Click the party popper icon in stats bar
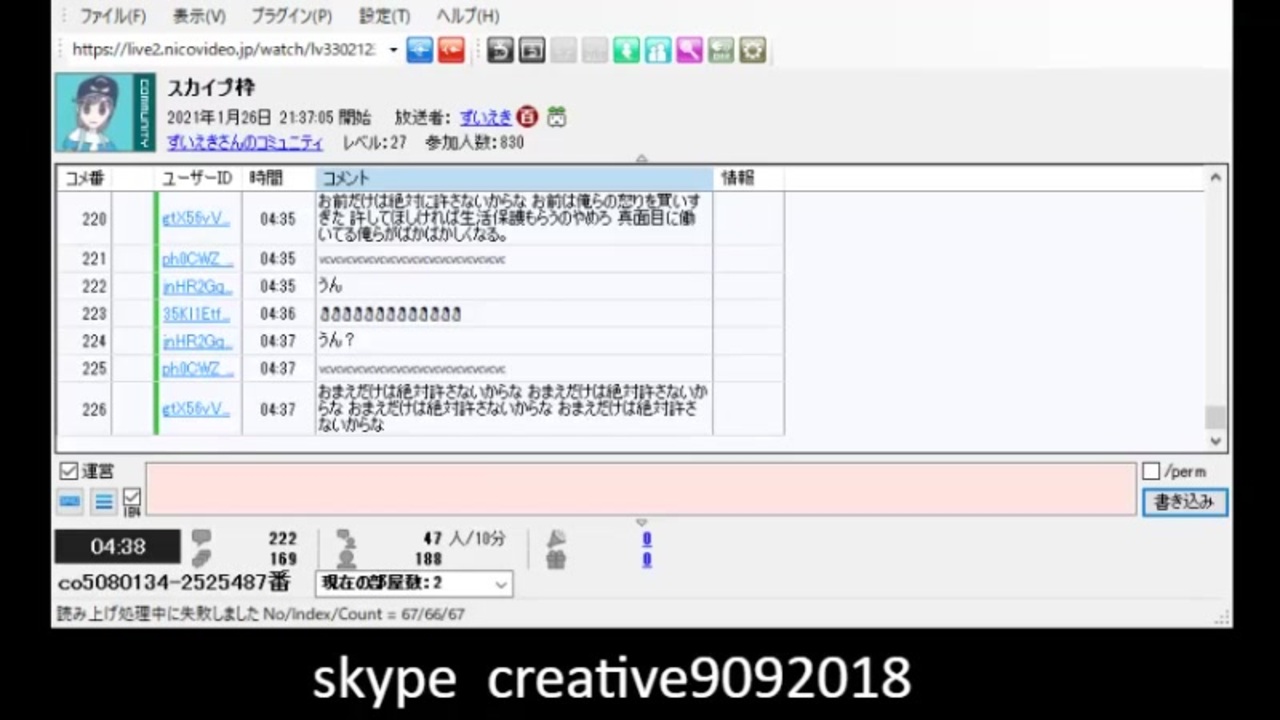Screen dimensions: 1280x720 pyautogui.click(x=556, y=538)
